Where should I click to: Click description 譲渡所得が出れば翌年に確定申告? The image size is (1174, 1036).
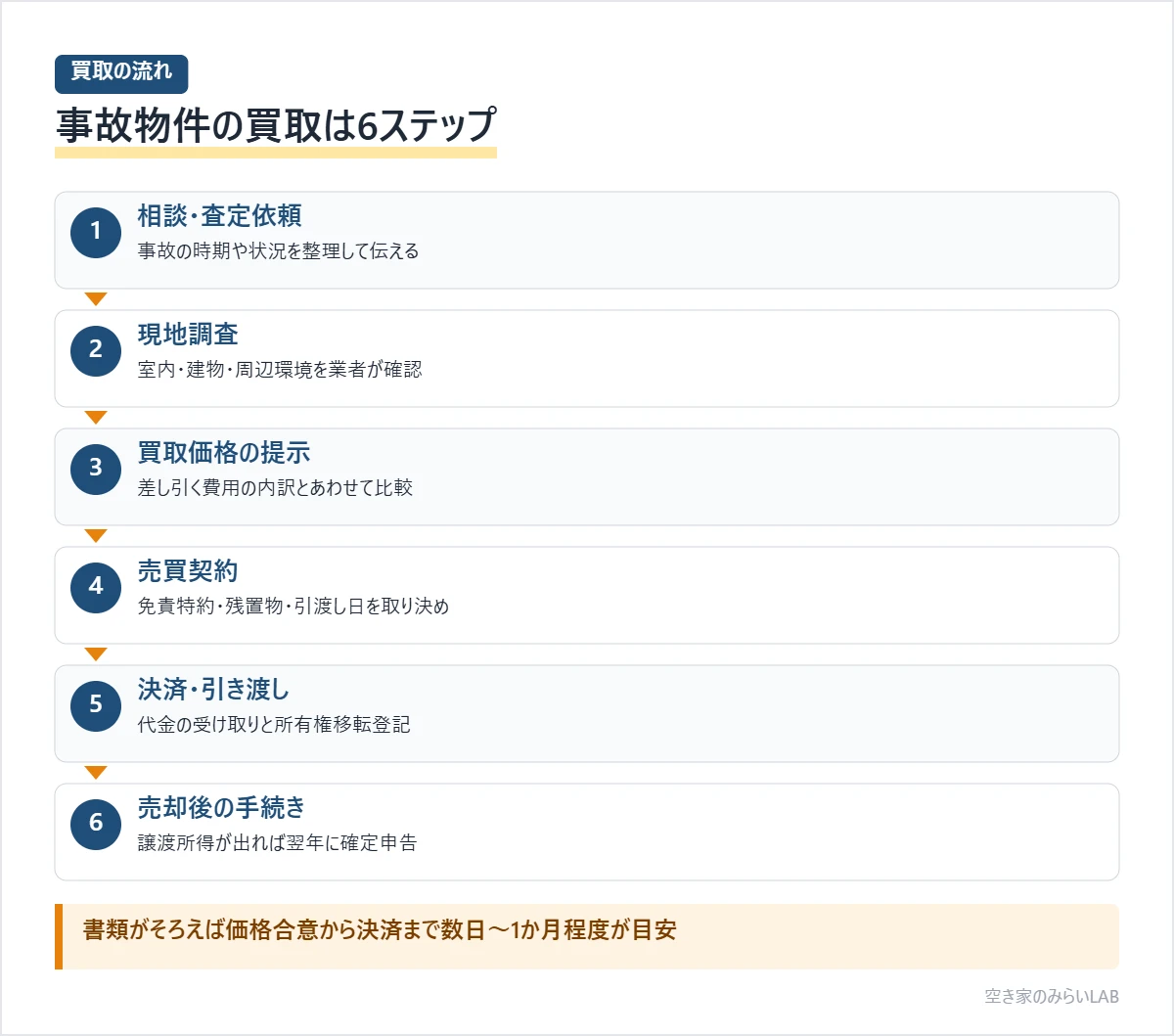click(278, 843)
